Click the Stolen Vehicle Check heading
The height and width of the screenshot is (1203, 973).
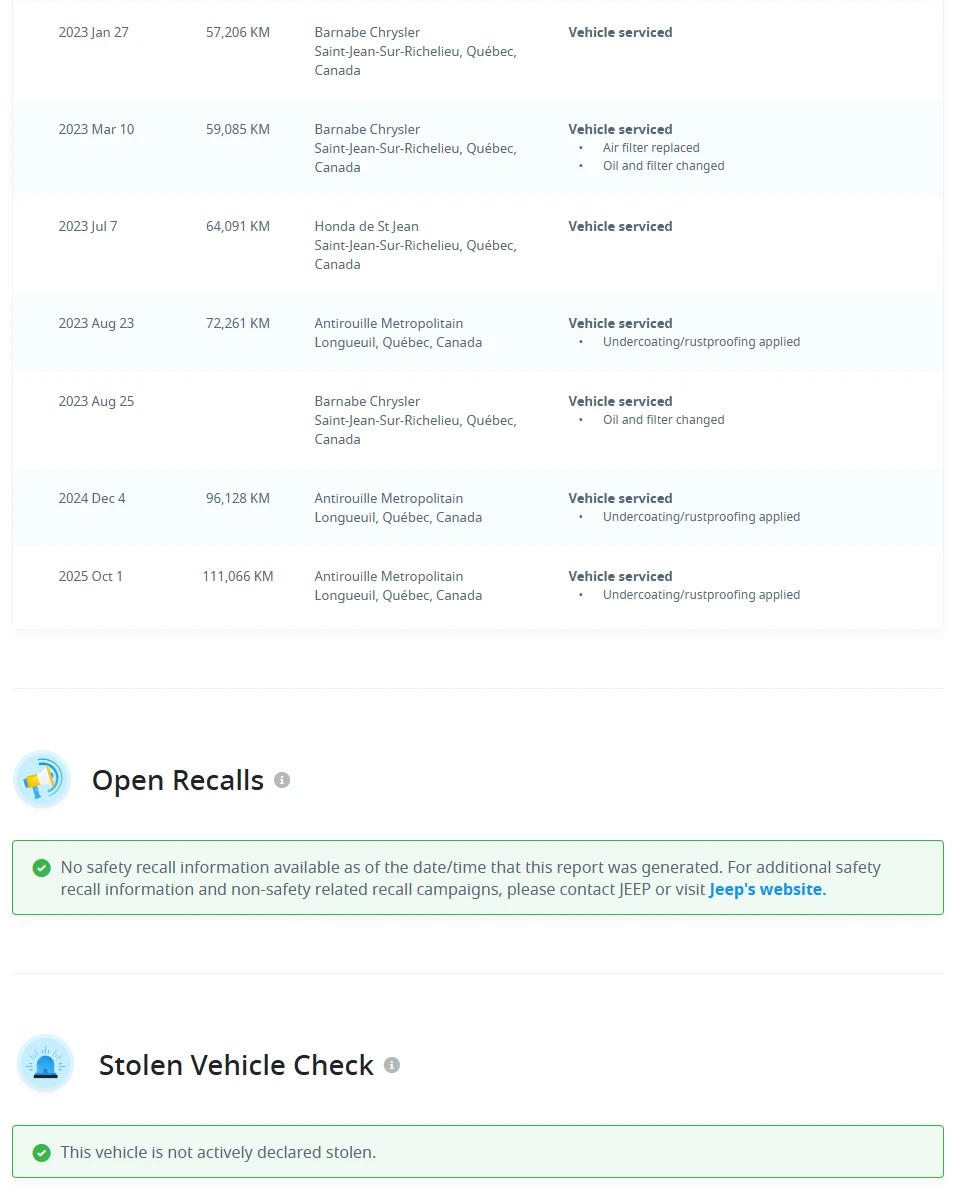pyautogui.click(x=236, y=1065)
